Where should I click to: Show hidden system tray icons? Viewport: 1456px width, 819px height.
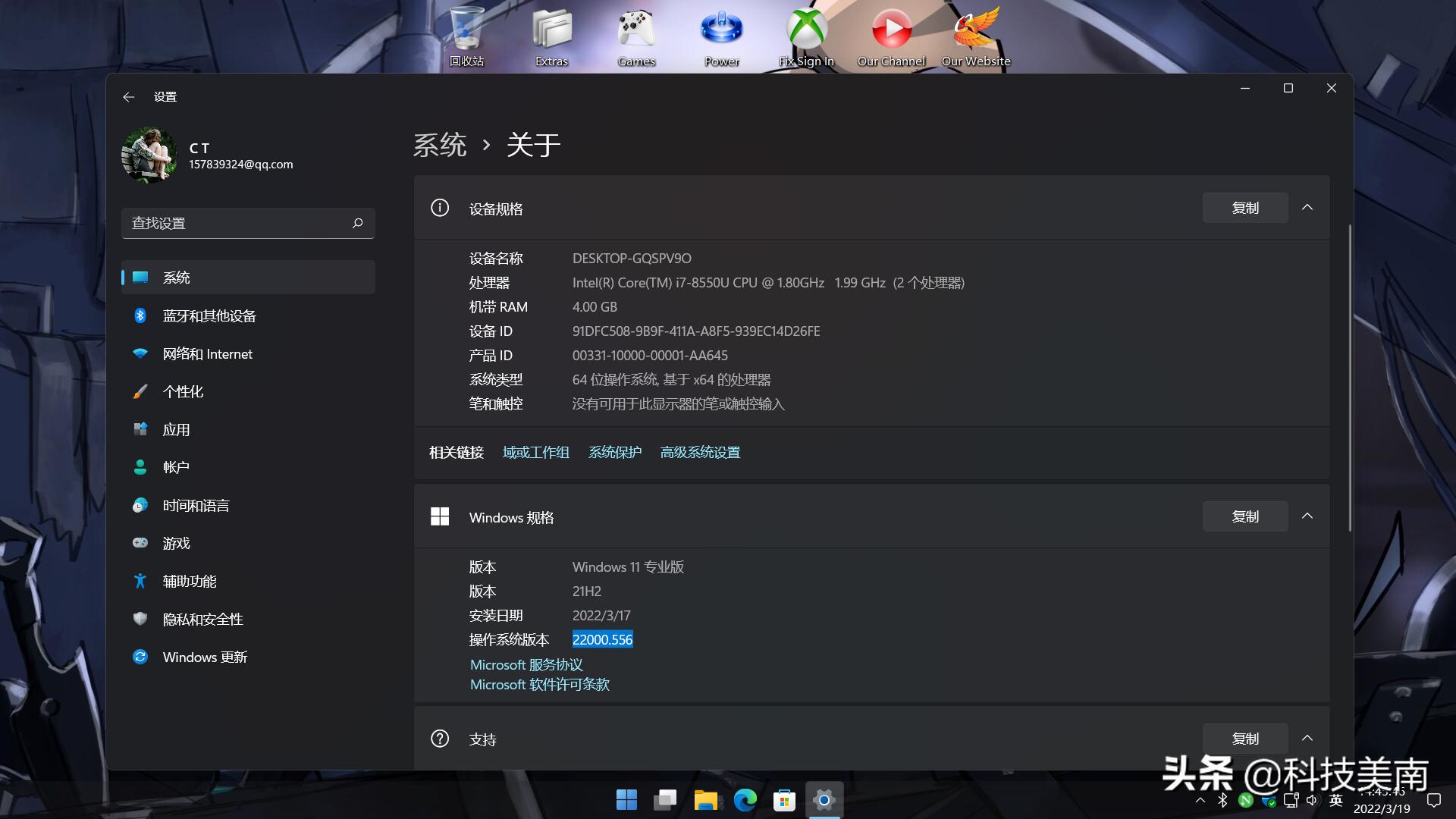click(x=1200, y=799)
